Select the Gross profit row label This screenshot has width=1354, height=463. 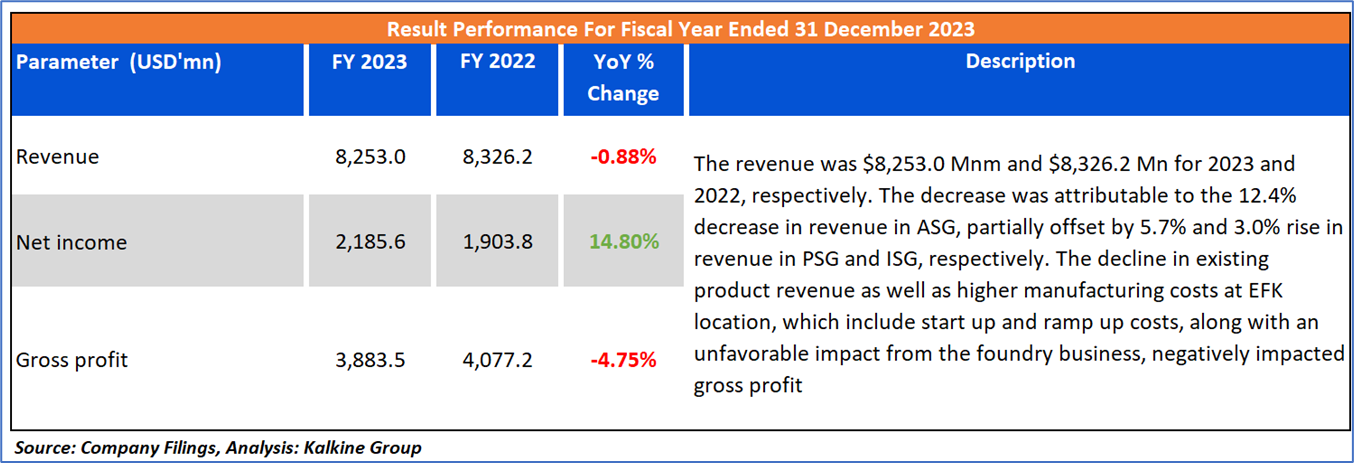pos(72,360)
